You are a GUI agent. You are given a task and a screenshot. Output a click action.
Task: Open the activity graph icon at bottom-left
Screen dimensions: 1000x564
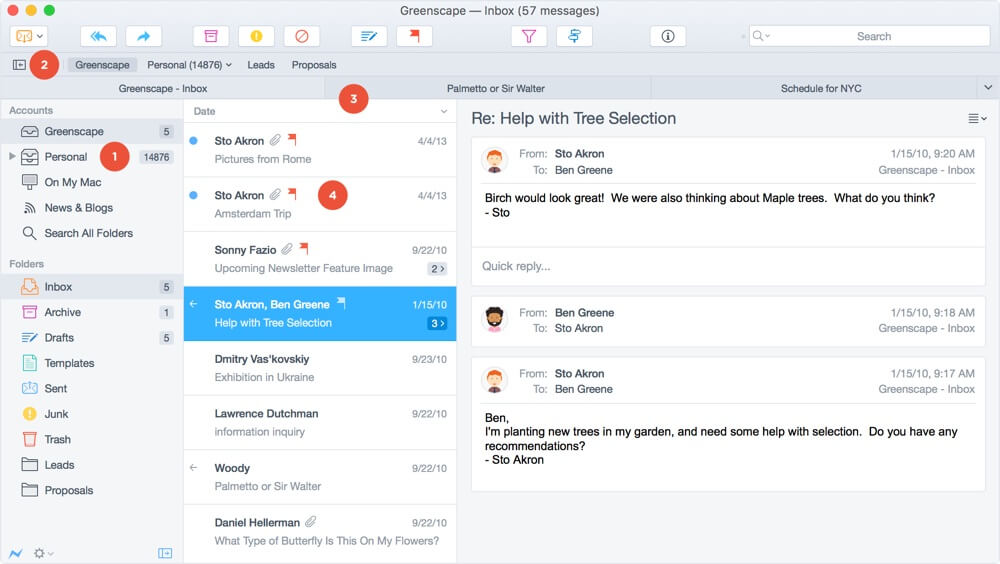pyautogui.click(x=16, y=553)
